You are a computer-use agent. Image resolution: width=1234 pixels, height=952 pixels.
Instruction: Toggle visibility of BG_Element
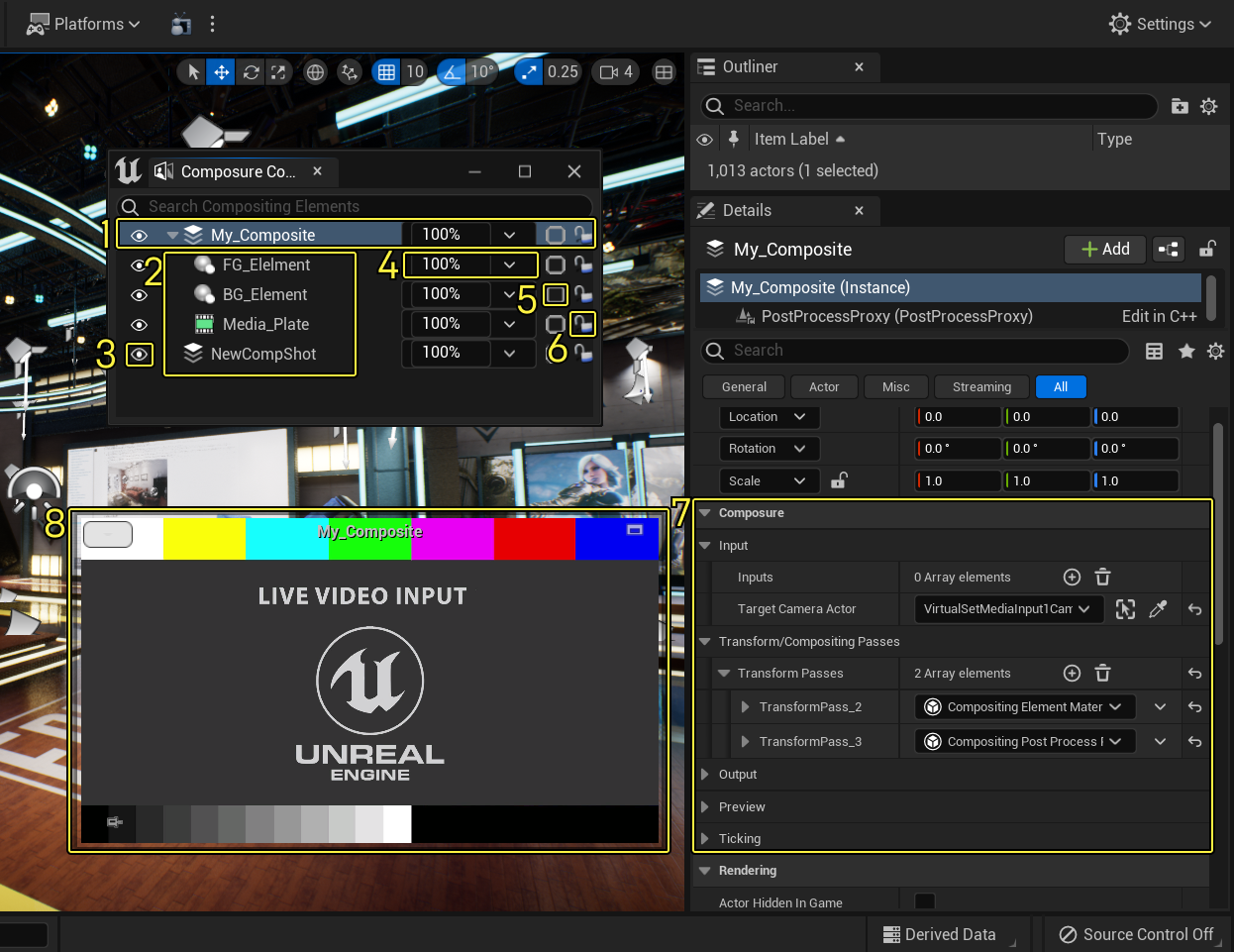coord(140,295)
